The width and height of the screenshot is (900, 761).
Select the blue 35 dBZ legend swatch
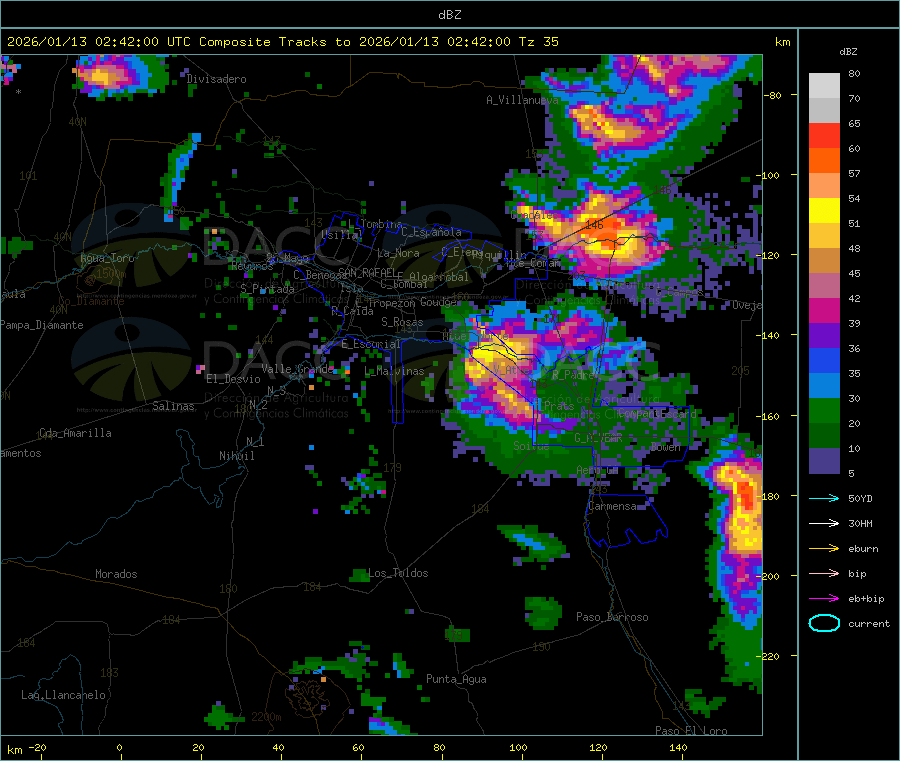click(x=824, y=360)
